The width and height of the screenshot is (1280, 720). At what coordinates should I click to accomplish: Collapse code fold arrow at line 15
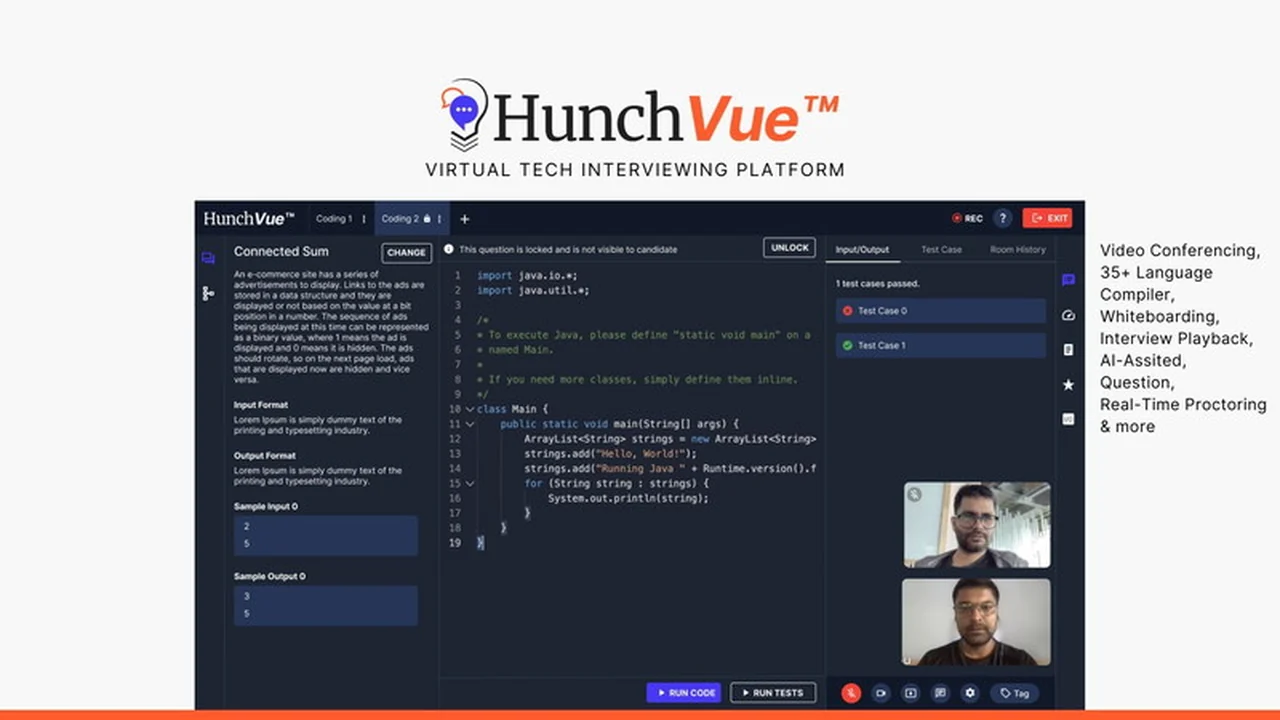point(469,483)
